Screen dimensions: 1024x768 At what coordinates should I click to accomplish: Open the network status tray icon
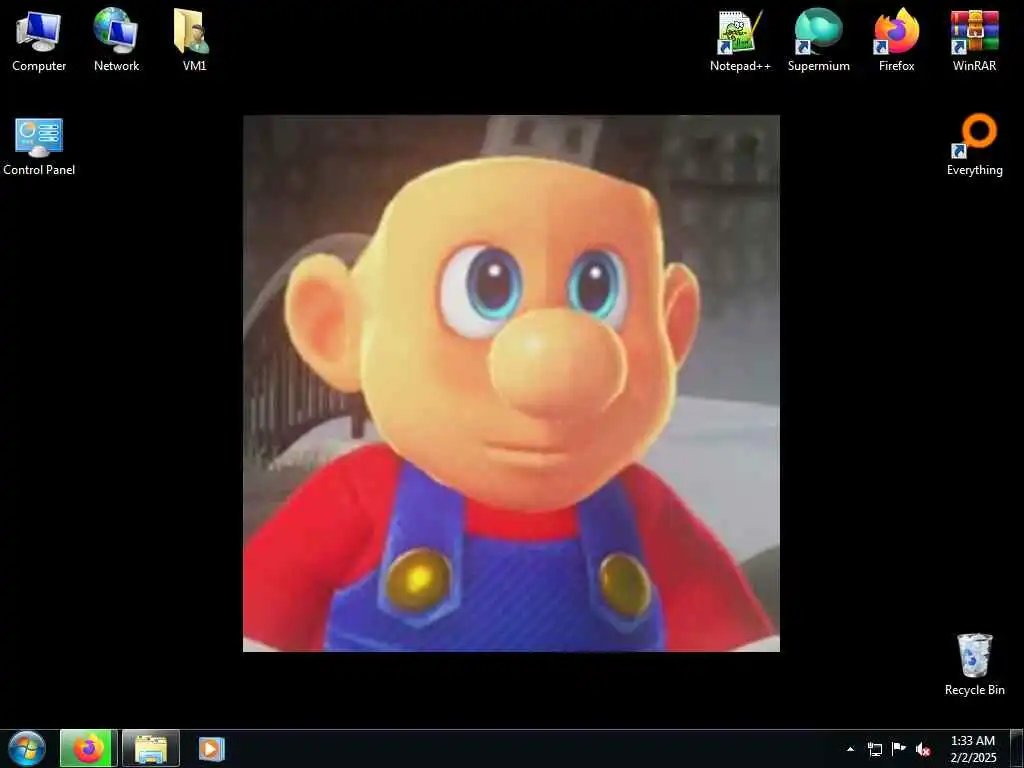click(x=874, y=749)
